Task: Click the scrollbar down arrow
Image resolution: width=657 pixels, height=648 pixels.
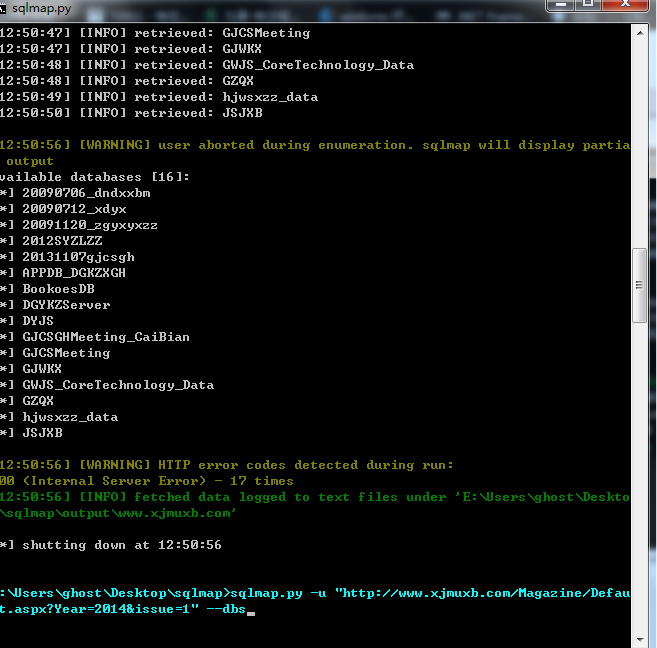Action: (x=640, y=640)
